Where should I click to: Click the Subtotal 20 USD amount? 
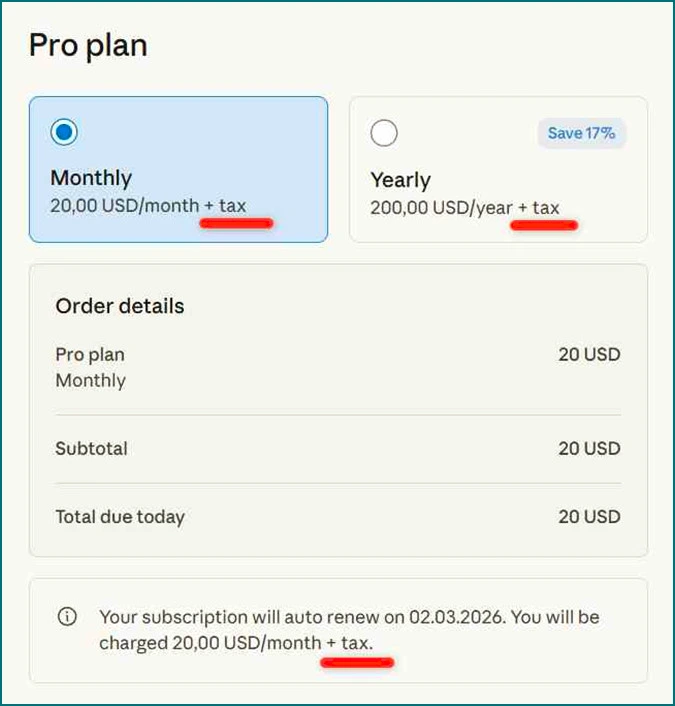(x=589, y=449)
